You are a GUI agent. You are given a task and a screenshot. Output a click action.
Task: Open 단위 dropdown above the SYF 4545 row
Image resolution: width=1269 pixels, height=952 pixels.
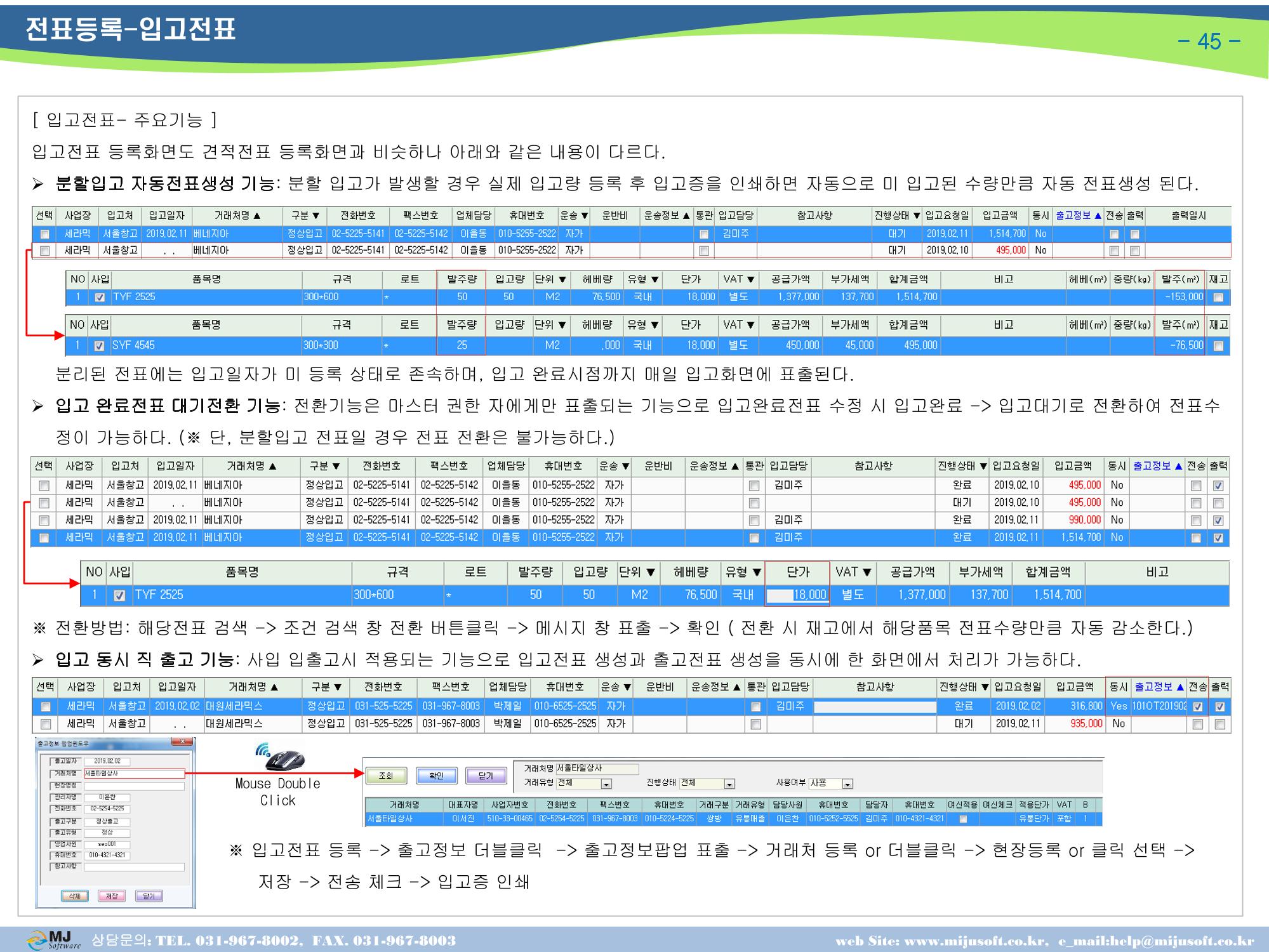tap(550, 325)
